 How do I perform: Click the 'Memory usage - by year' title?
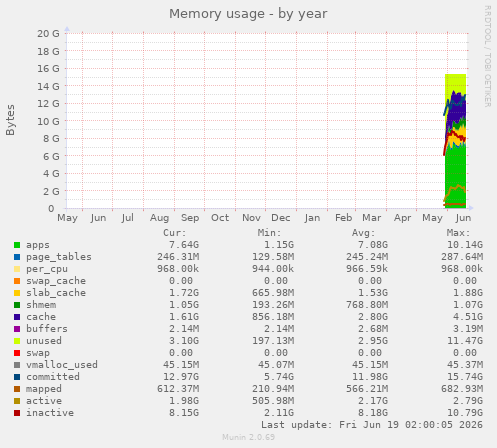coord(248,14)
